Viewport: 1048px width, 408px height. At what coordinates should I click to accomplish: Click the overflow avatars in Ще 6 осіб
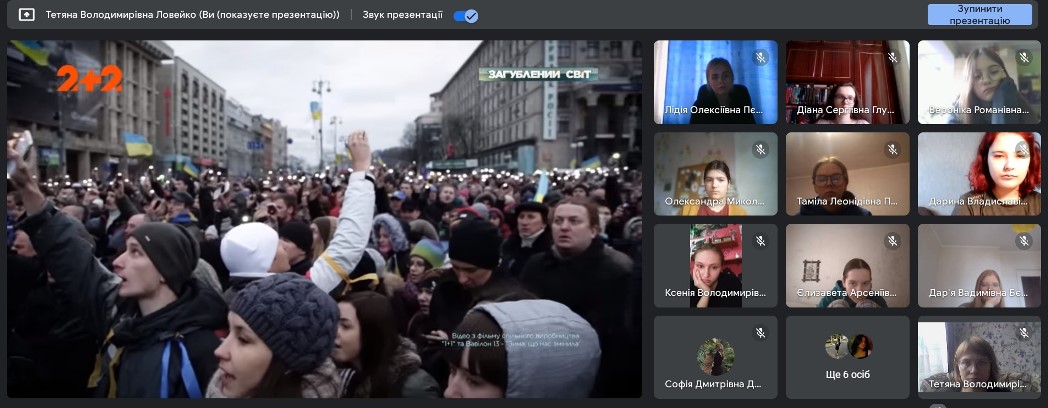click(848, 346)
